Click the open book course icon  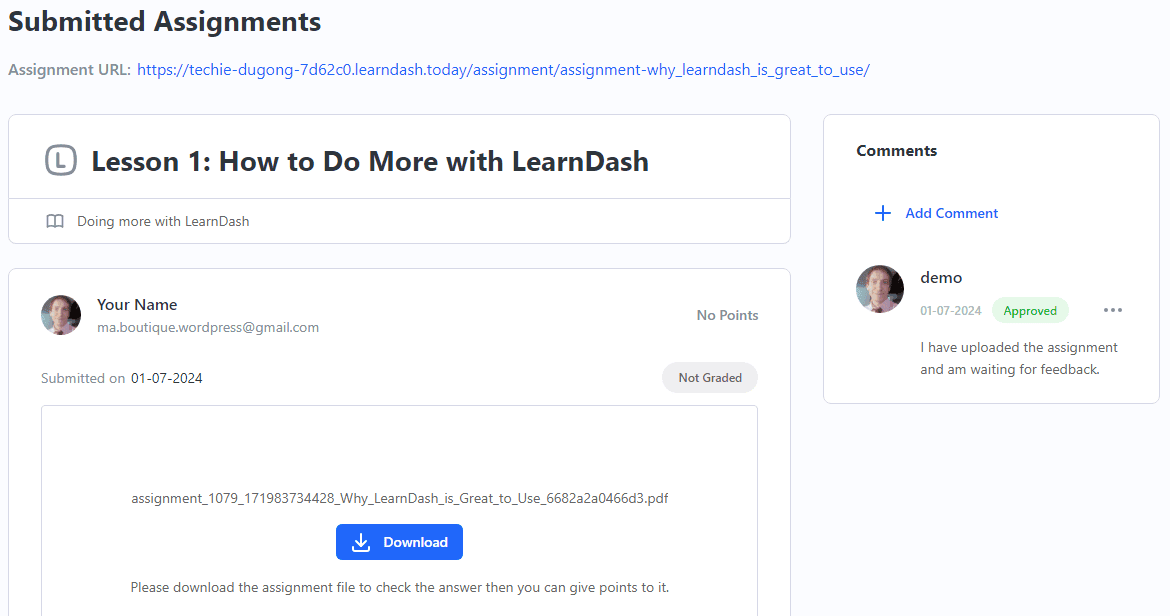55,221
